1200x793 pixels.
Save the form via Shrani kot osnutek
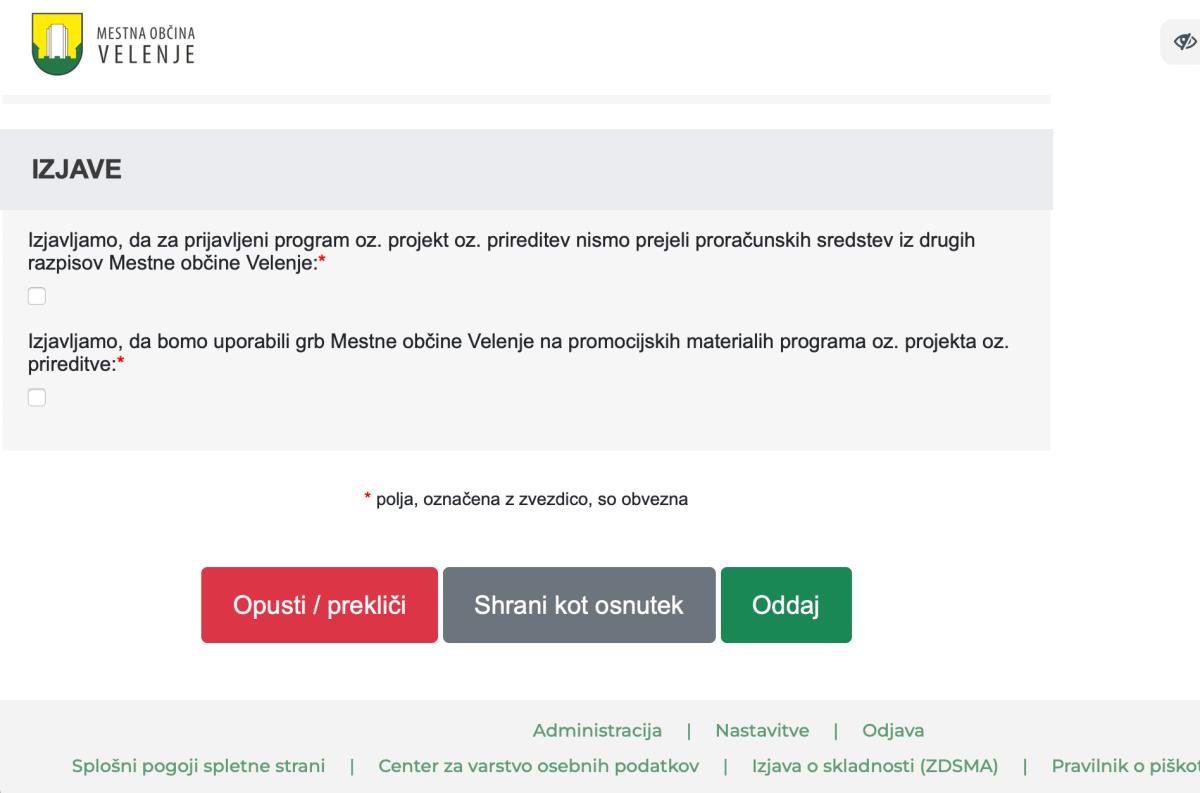[579, 605]
